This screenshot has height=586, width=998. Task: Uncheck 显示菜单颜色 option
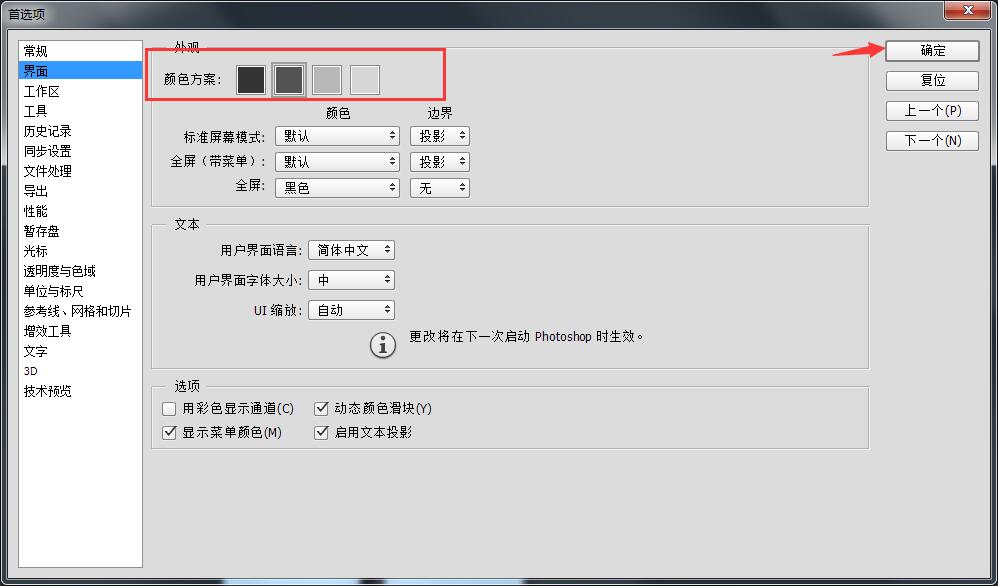point(169,432)
